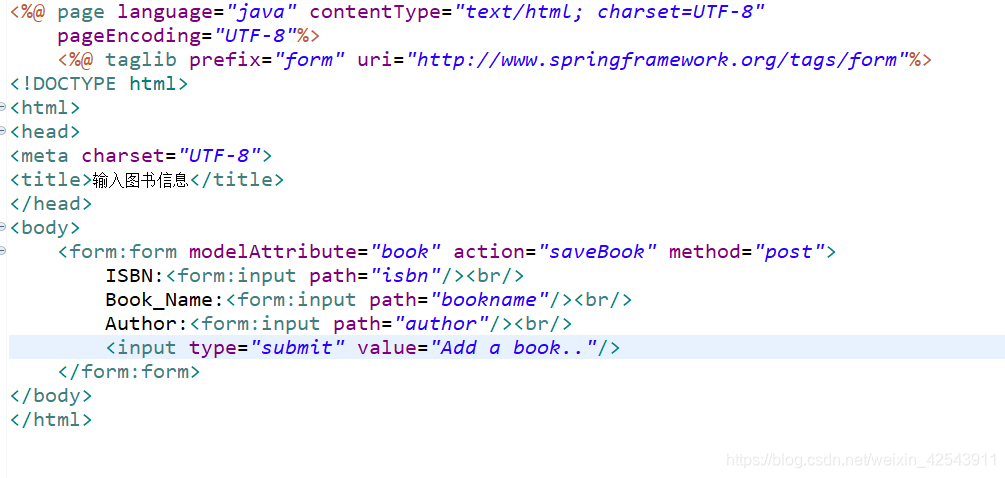Image resolution: width=1005 pixels, height=478 pixels.
Task: Click the 'modelAttribute' attribute name
Action: [x=273, y=252]
